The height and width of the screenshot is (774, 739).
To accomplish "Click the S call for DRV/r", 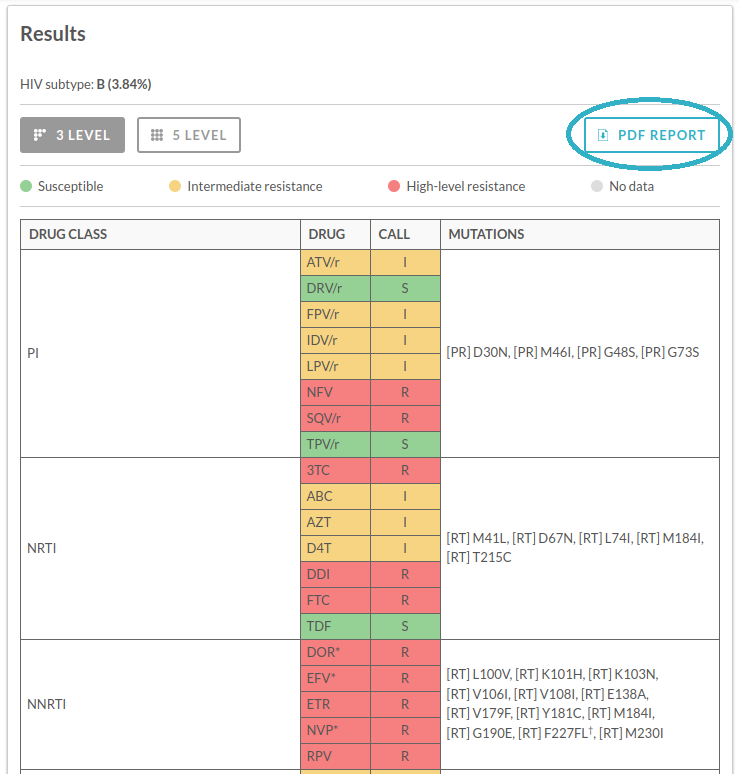I will click(405, 288).
